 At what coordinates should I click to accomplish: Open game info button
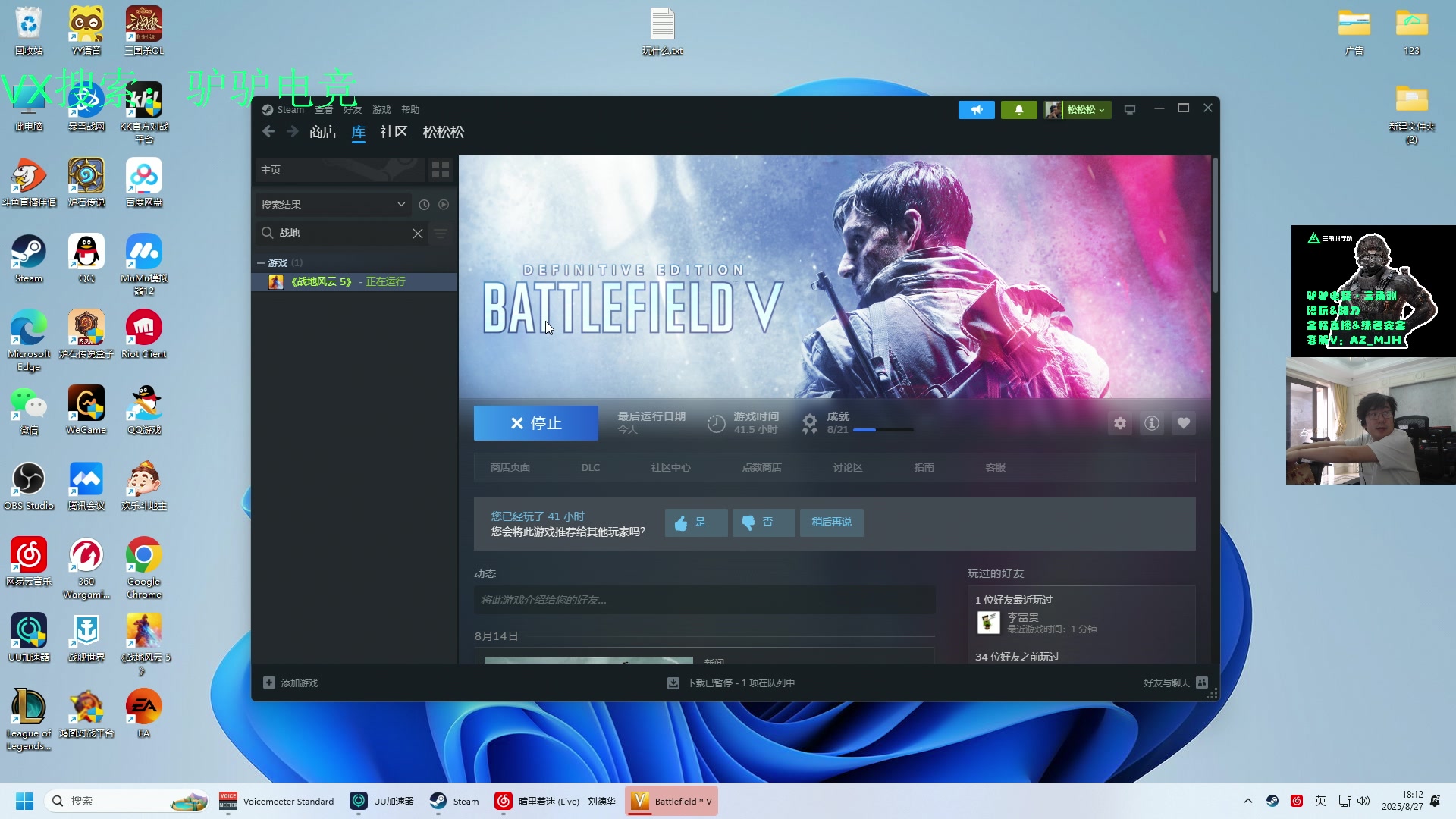tap(1151, 424)
